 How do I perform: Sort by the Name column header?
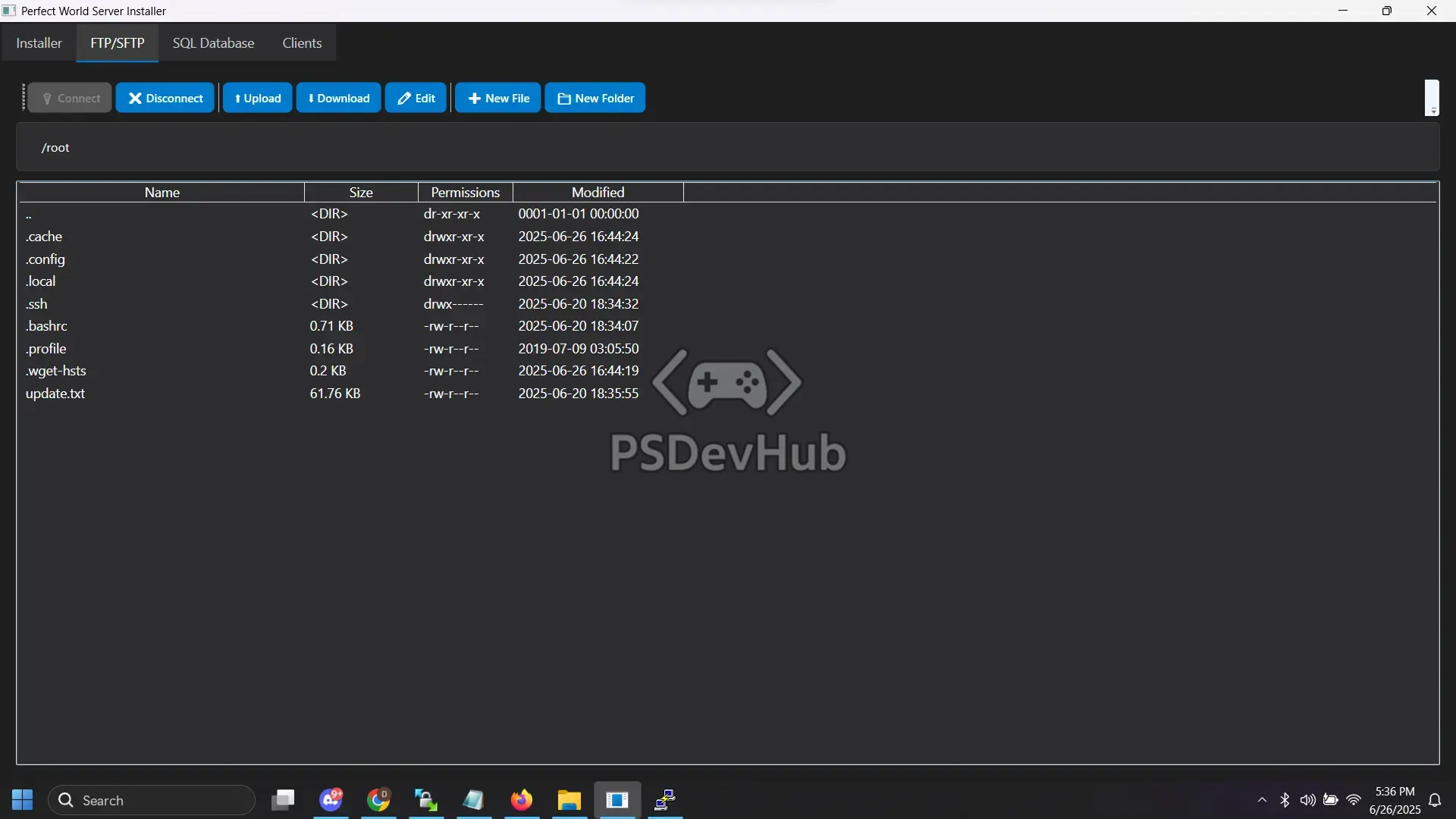(162, 193)
